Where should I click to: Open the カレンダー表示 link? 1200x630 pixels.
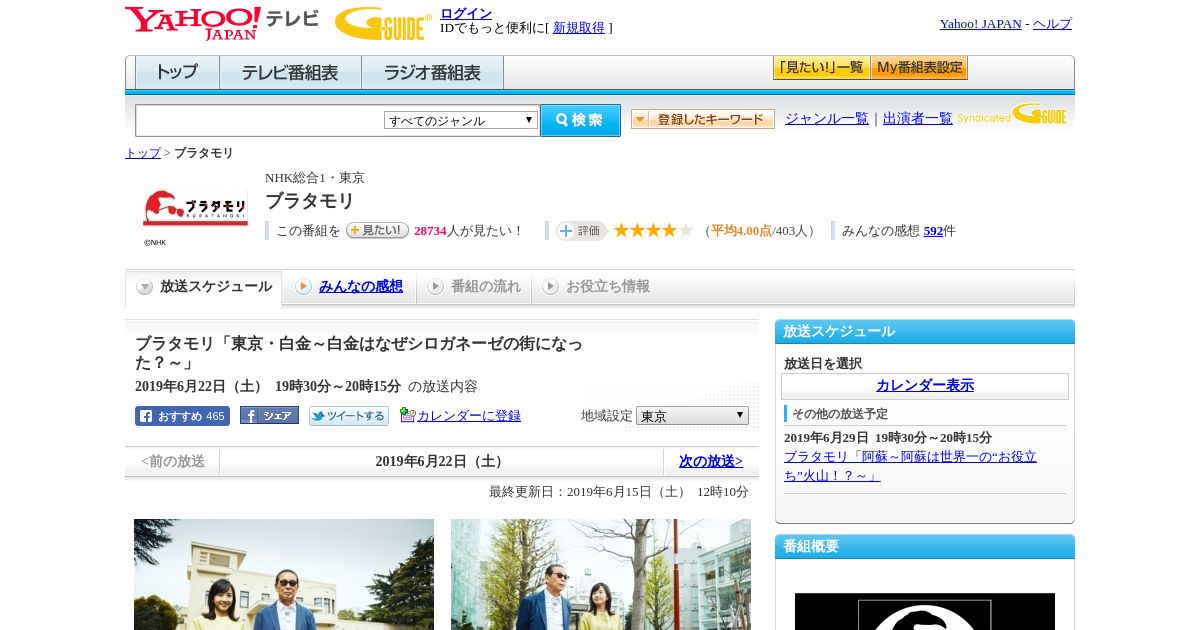(x=925, y=385)
